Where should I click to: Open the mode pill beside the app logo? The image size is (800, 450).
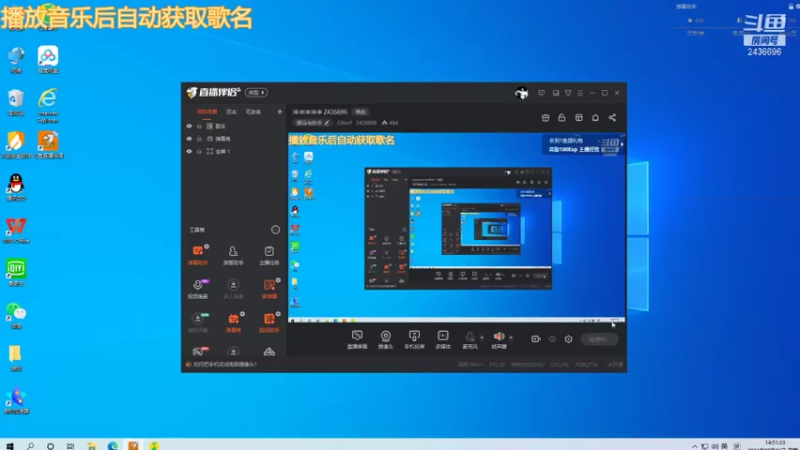pyautogui.click(x=256, y=92)
